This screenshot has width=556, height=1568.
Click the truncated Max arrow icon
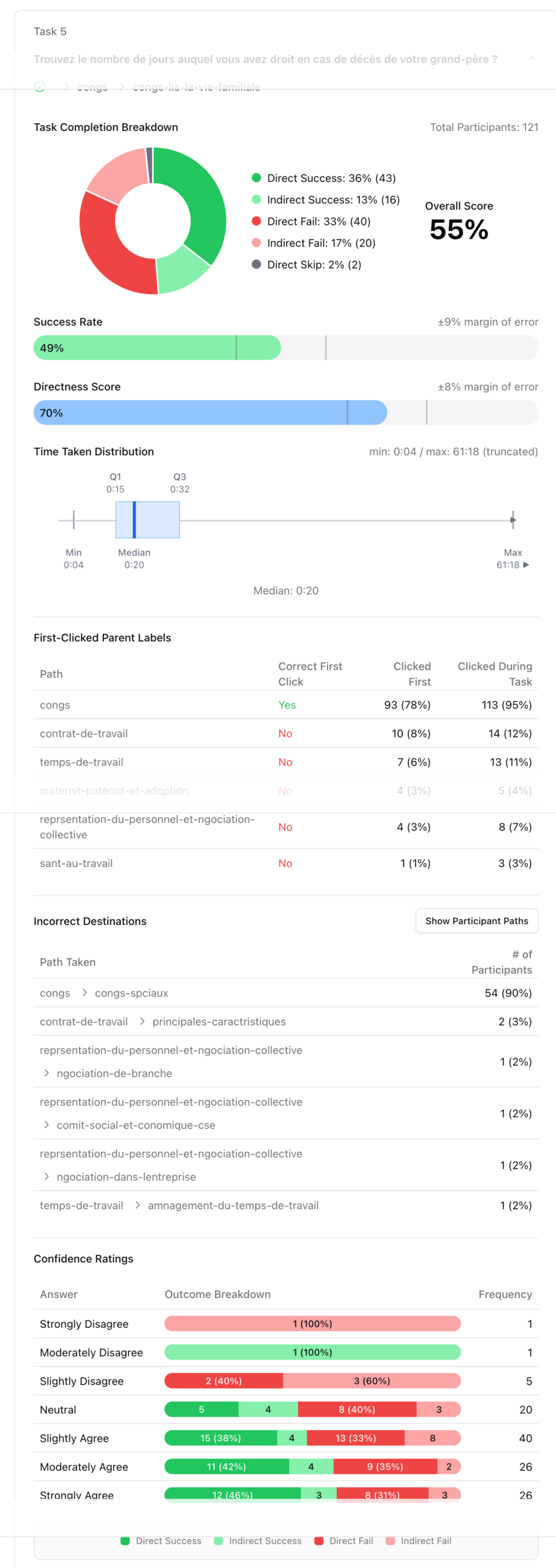click(x=526, y=565)
